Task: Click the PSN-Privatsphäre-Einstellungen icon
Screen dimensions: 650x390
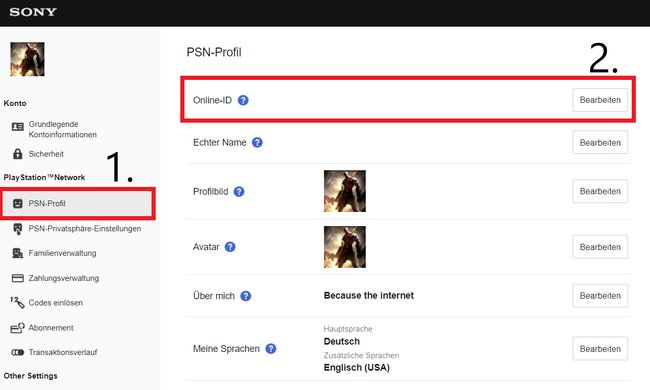Action: click(17, 229)
